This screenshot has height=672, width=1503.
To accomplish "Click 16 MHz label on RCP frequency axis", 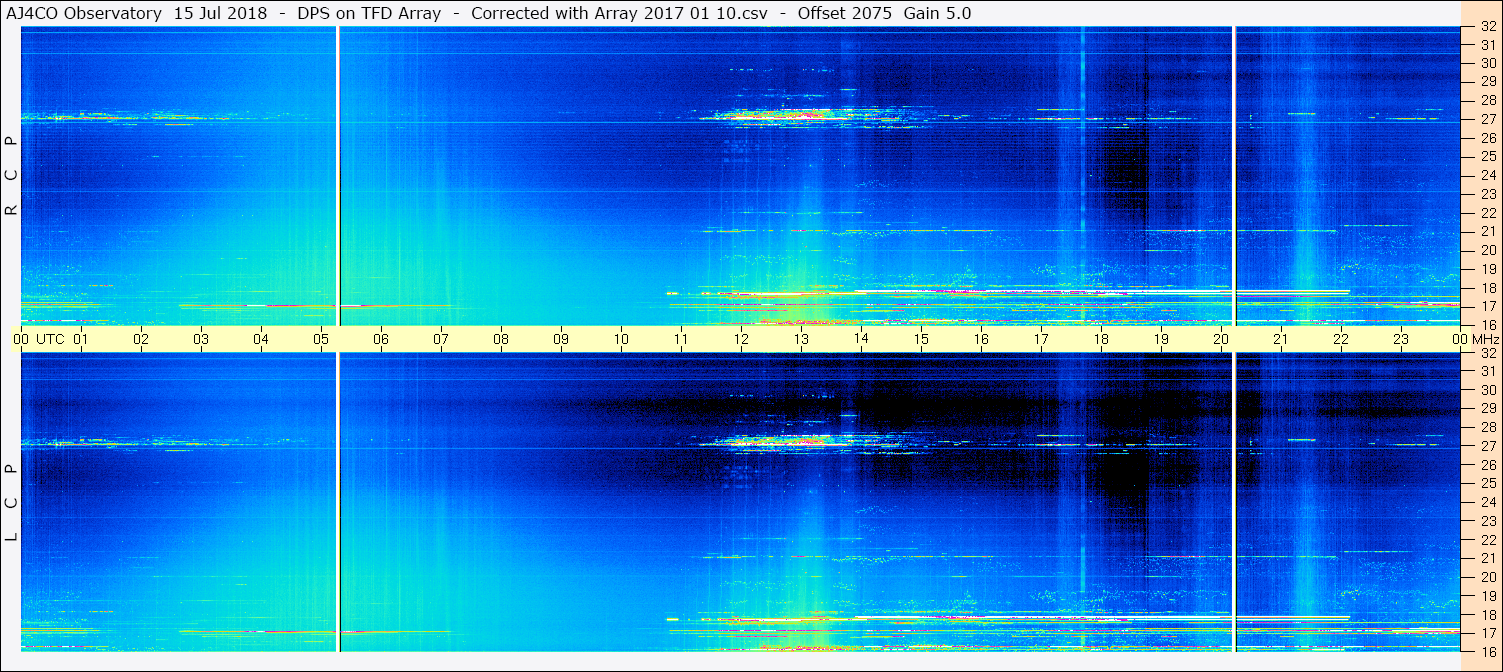I will tap(1488, 325).
